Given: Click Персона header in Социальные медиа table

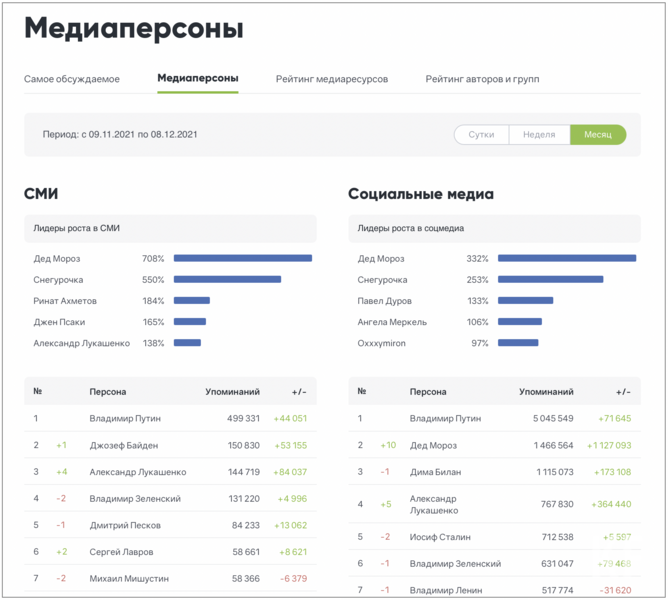Looking at the screenshot, I should click(x=428, y=392).
